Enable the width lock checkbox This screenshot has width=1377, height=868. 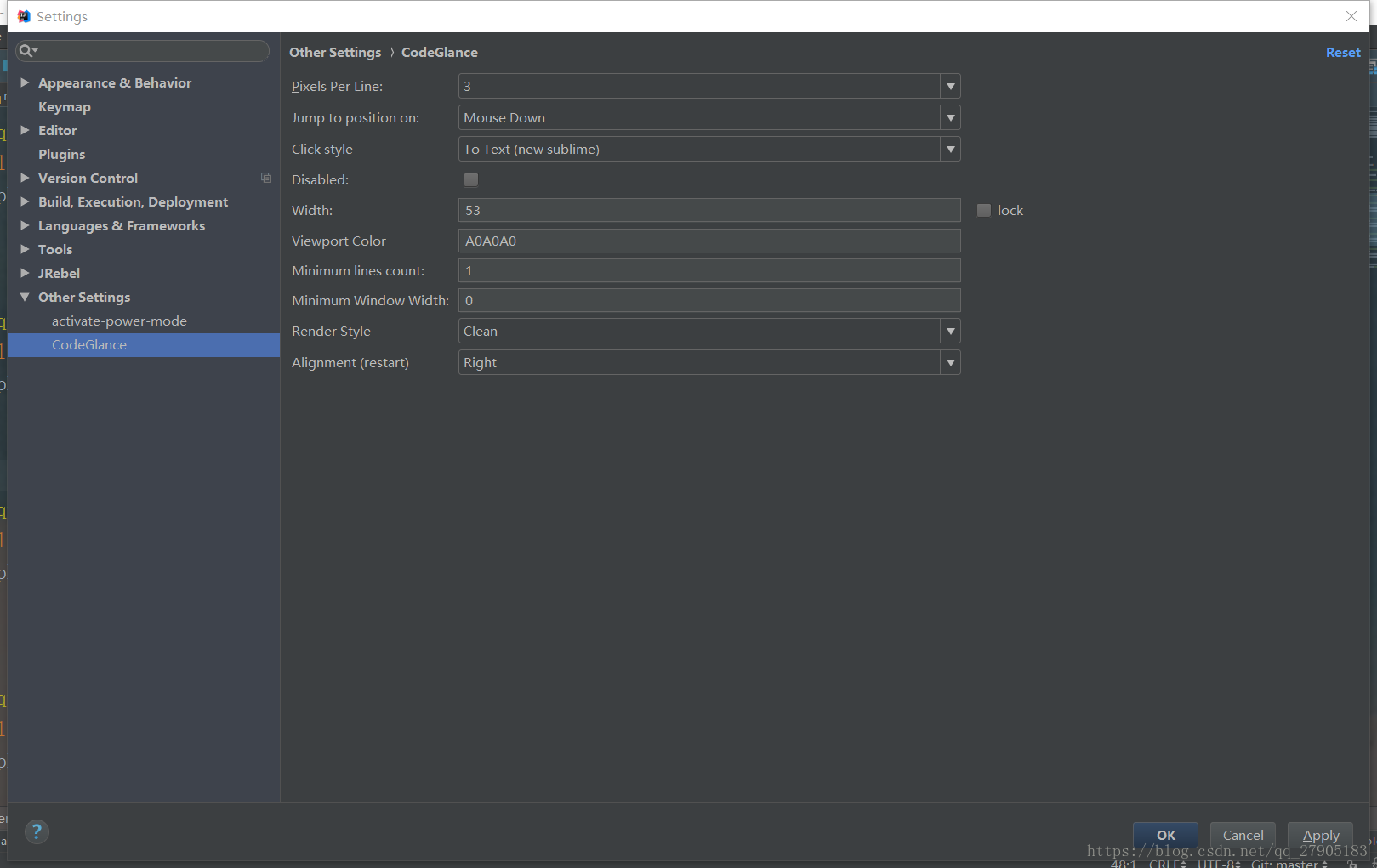[984, 210]
